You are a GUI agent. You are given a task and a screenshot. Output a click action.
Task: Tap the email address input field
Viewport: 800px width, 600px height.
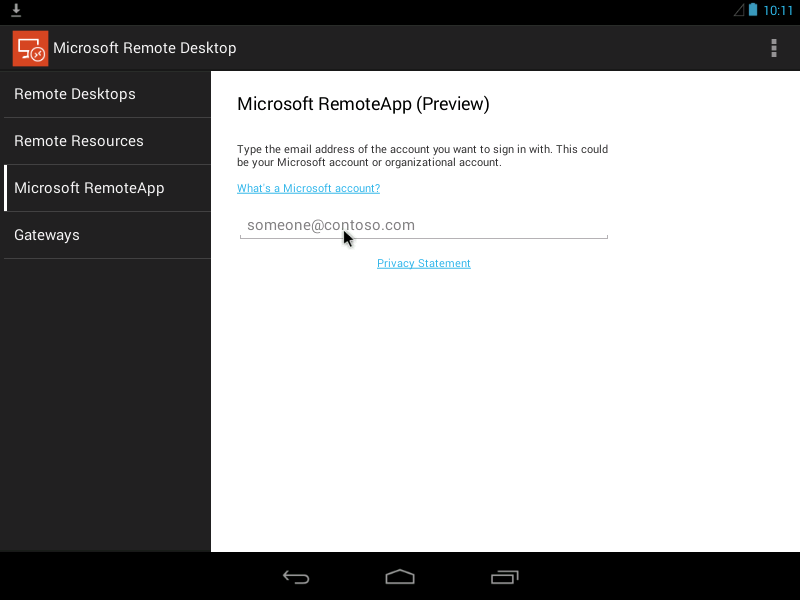(x=423, y=225)
